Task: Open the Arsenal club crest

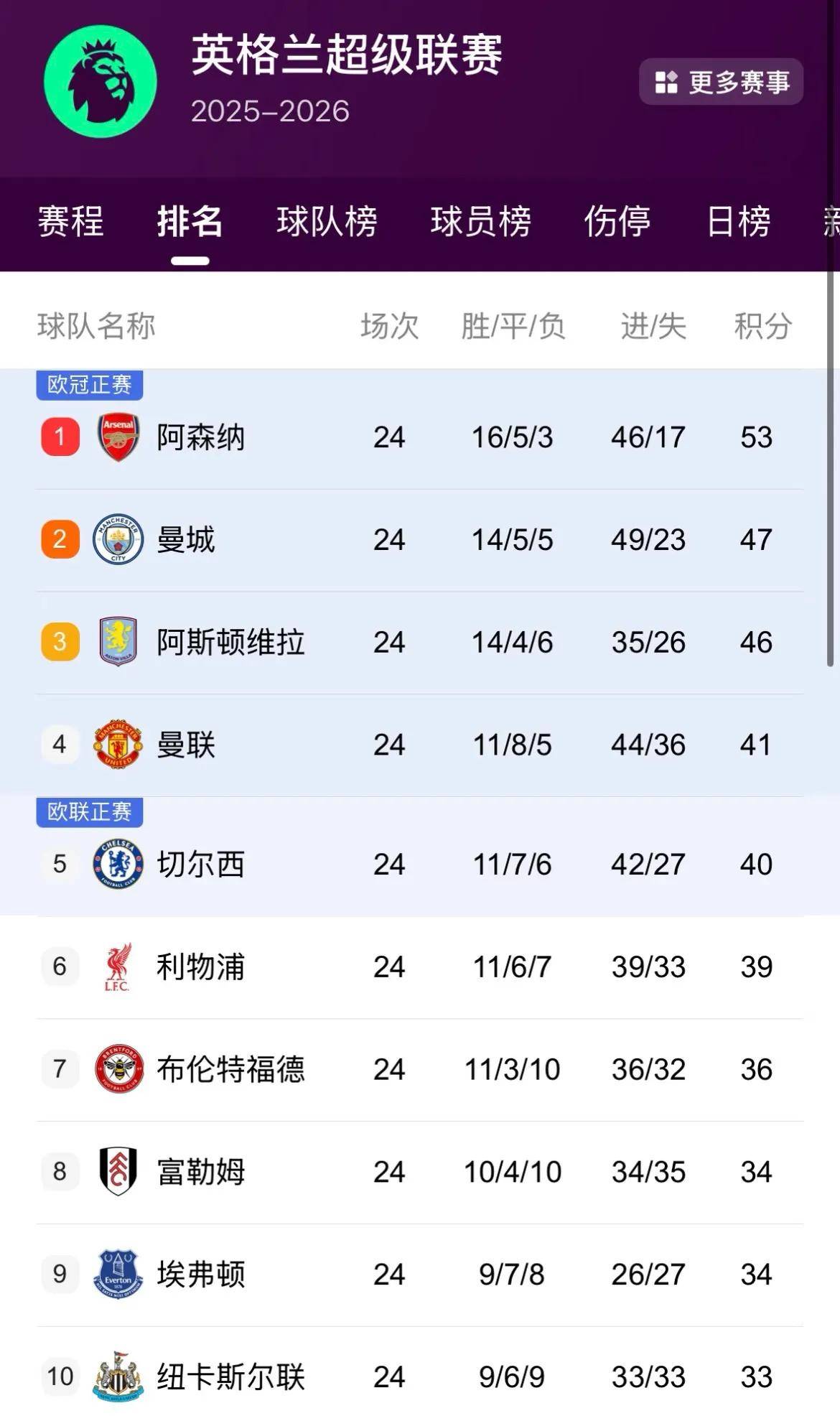Action: [x=118, y=437]
